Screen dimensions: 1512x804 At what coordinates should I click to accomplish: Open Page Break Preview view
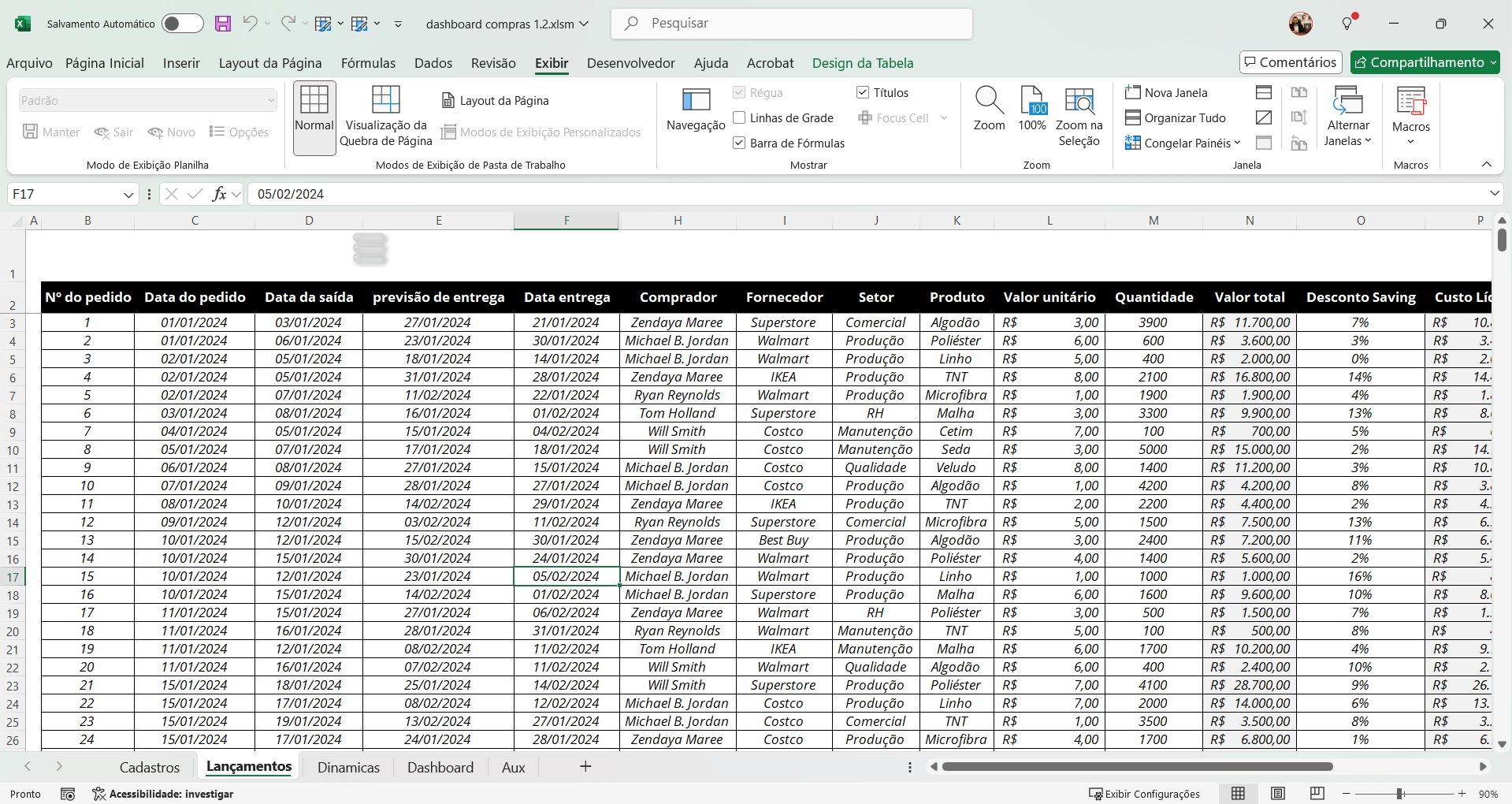point(386,116)
